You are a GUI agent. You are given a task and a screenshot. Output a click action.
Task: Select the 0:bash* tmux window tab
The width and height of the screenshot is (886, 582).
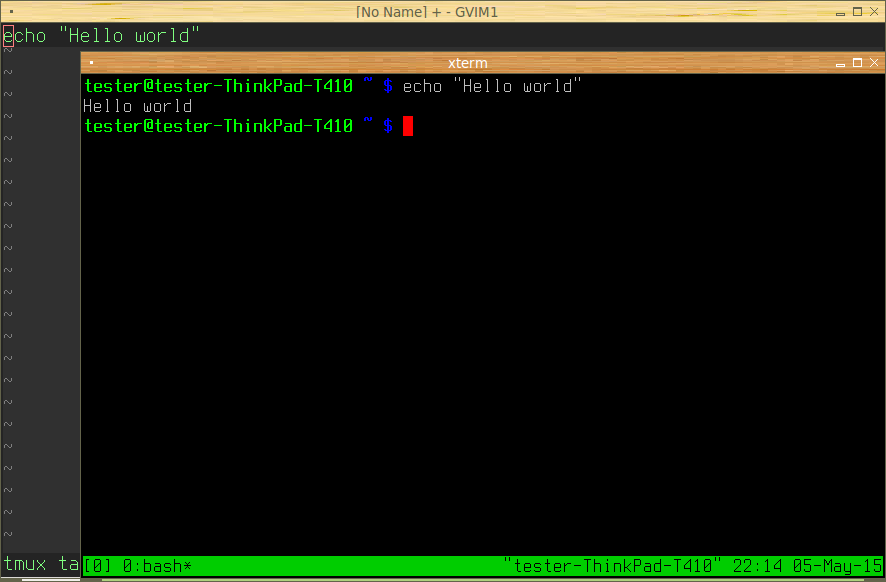point(157,566)
